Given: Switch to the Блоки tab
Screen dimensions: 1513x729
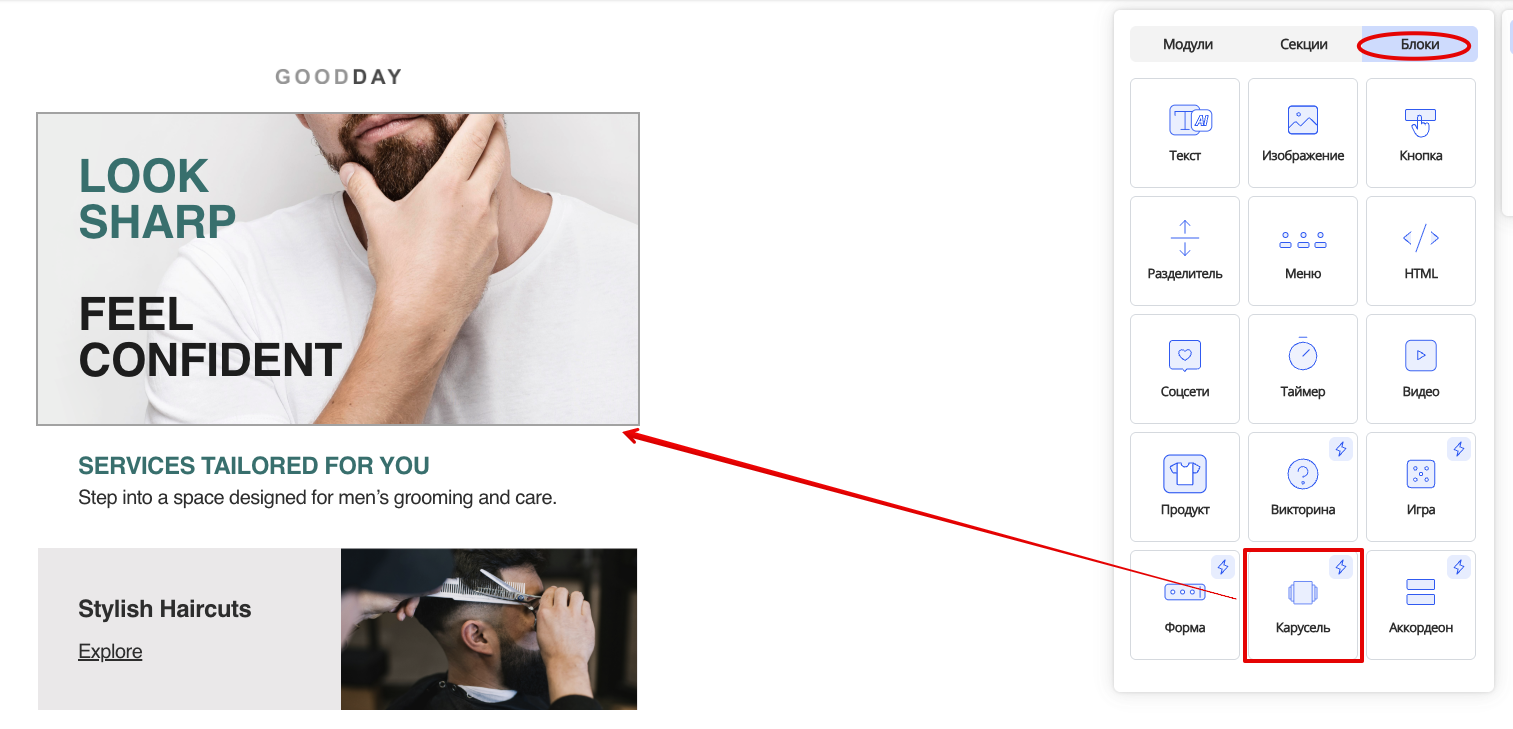Looking at the screenshot, I should [x=1420, y=44].
